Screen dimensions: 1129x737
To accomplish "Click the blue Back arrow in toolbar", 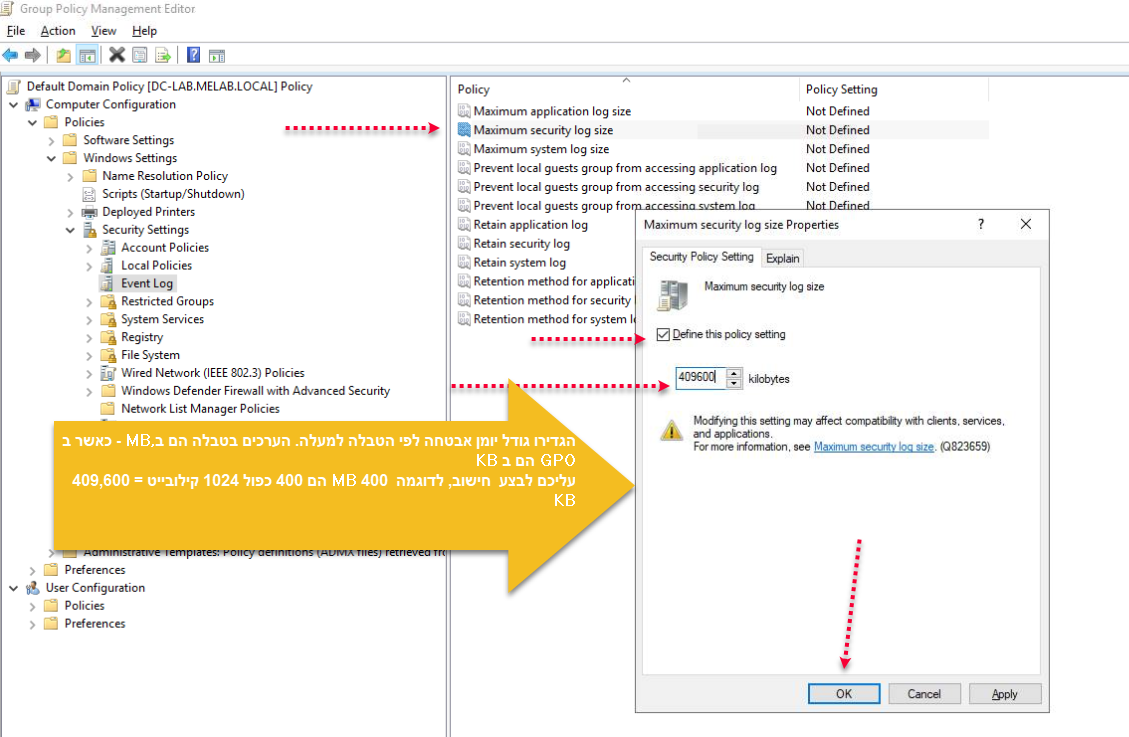I will point(11,55).
